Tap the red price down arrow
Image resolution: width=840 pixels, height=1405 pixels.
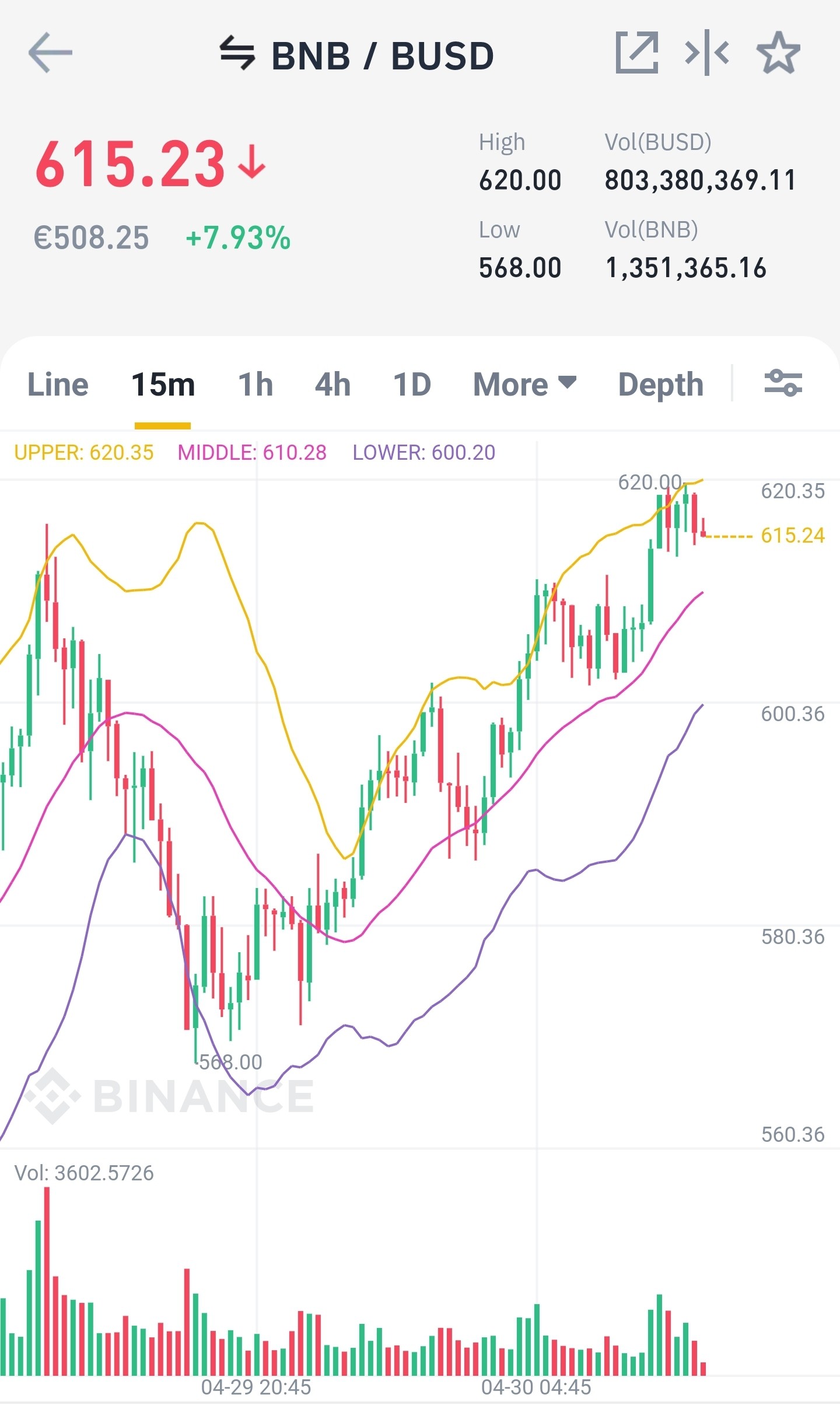pyautogui.click(x=252, y=162)
